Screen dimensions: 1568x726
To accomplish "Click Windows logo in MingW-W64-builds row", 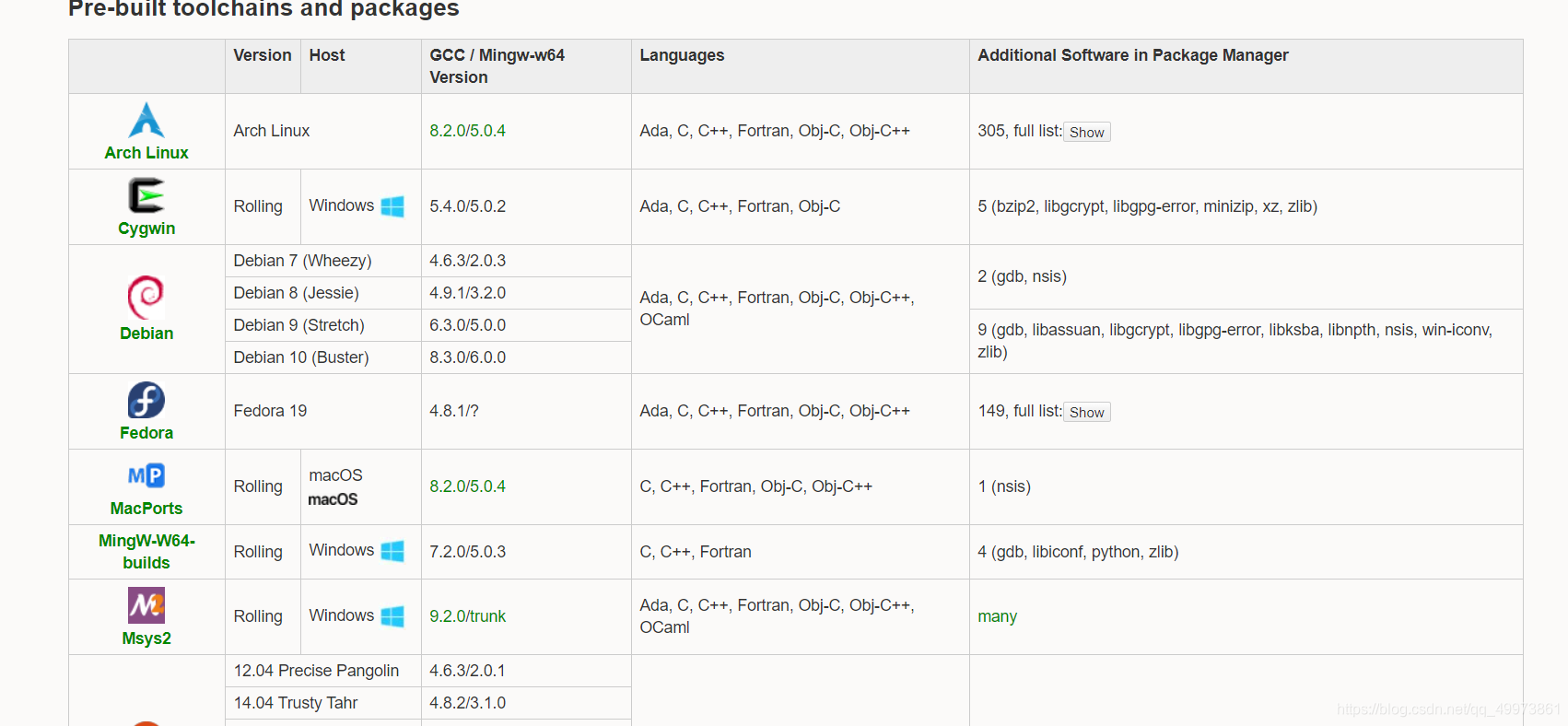I will tap(392, 551).
